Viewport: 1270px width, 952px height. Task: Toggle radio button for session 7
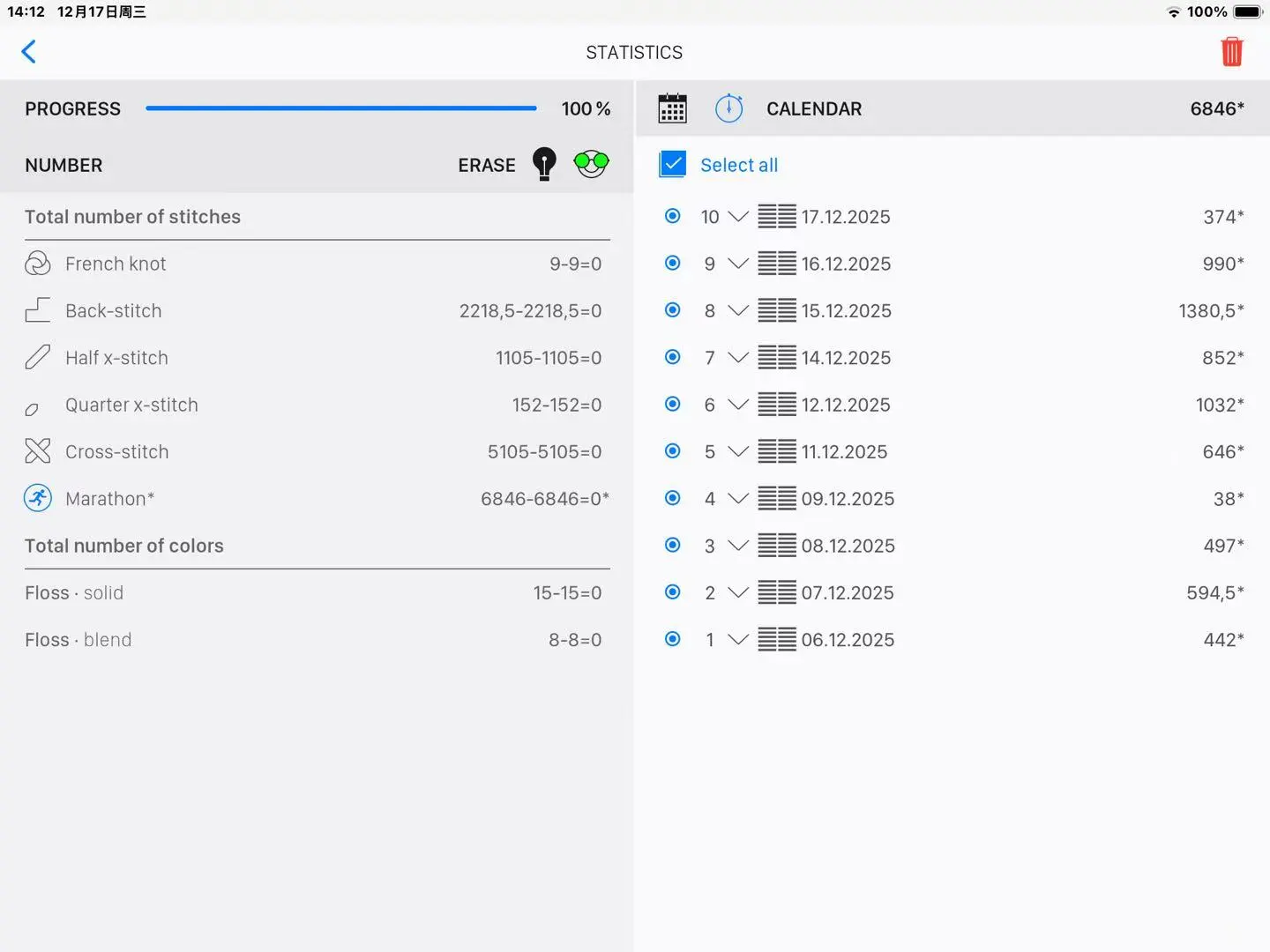click(673, 357)
